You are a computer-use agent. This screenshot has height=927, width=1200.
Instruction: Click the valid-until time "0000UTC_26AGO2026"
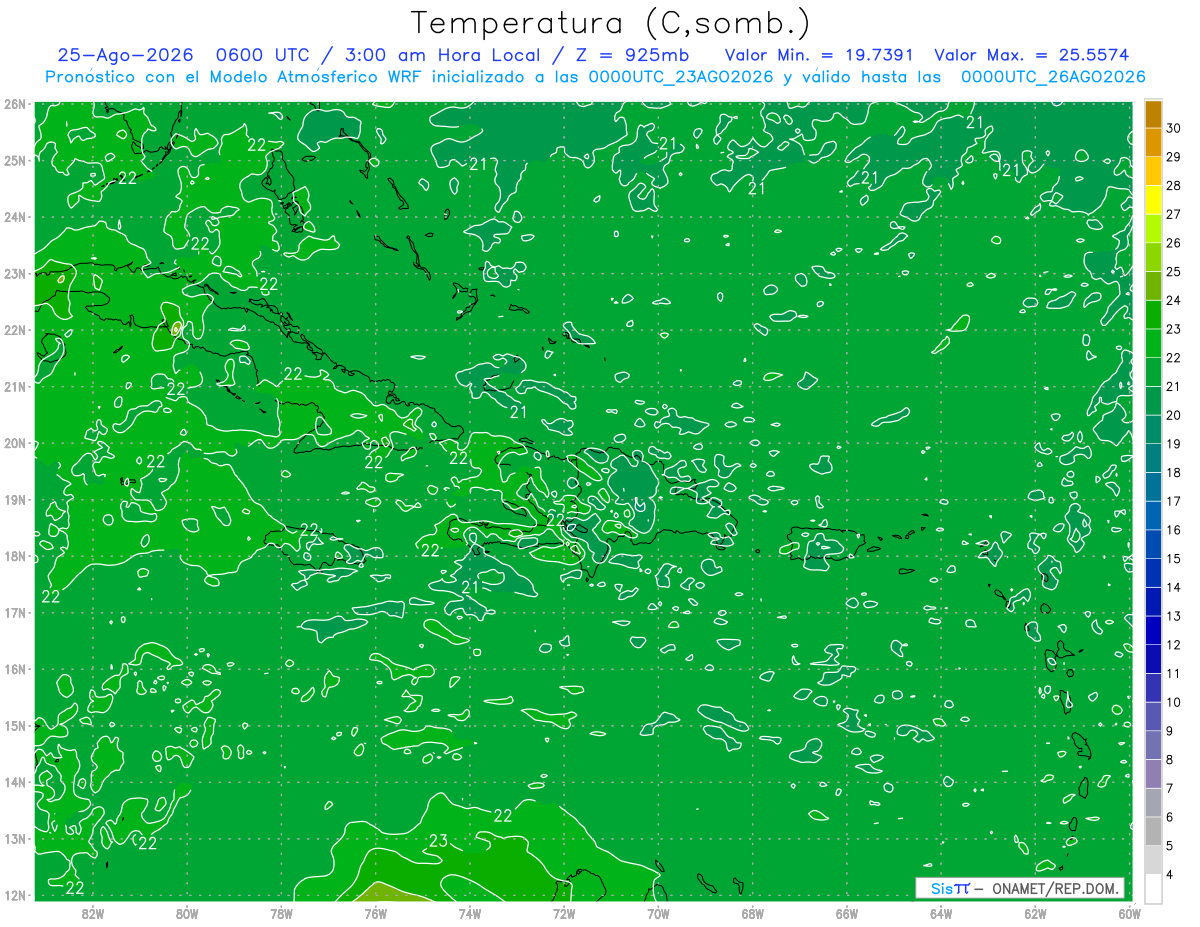tap(1053, 77)
